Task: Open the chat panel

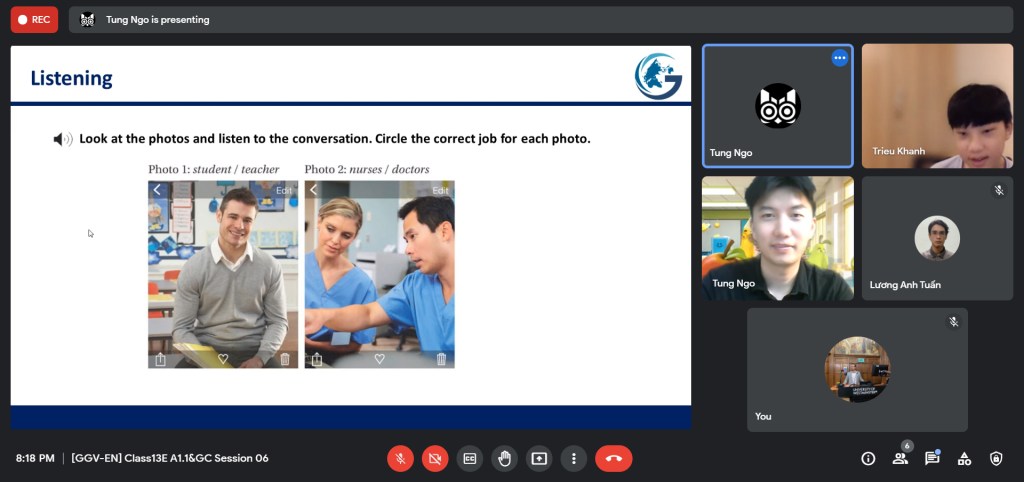Action: [932, 458]
